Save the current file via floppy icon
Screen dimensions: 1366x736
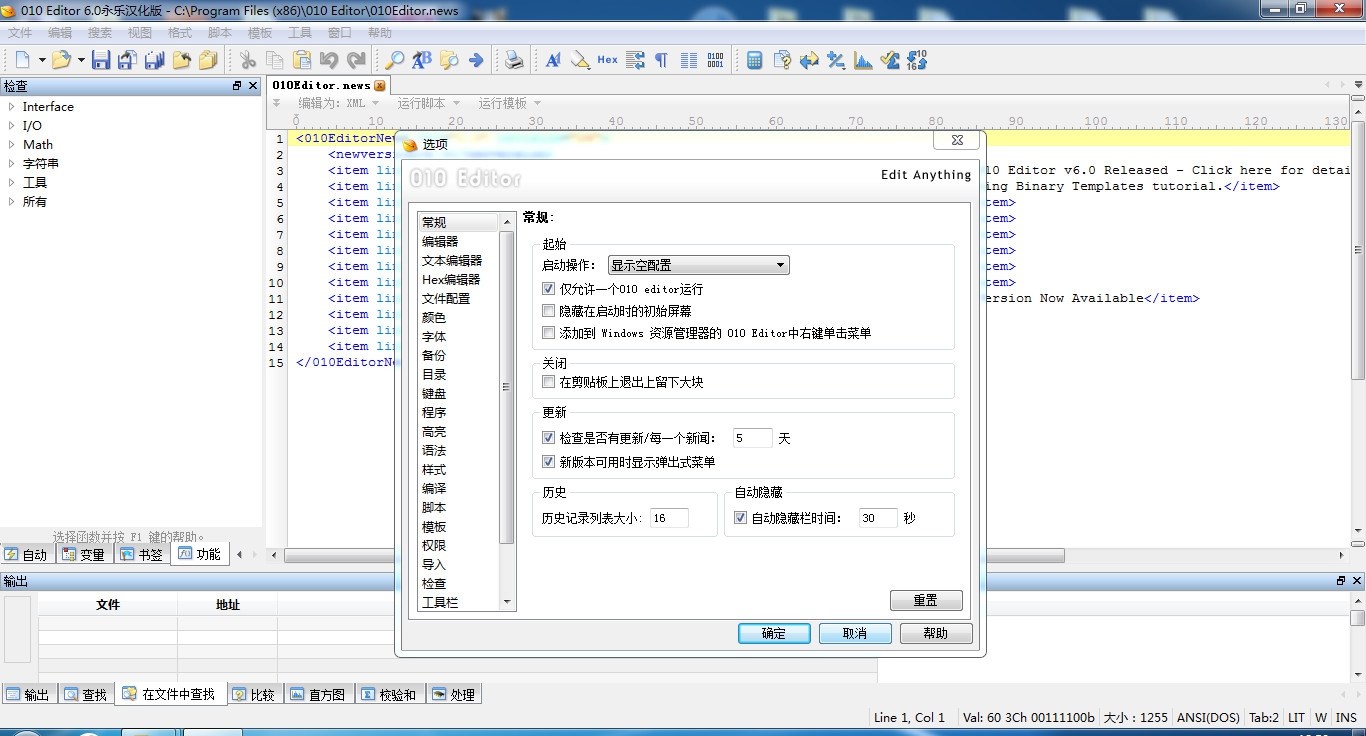[x=101, y=60]
